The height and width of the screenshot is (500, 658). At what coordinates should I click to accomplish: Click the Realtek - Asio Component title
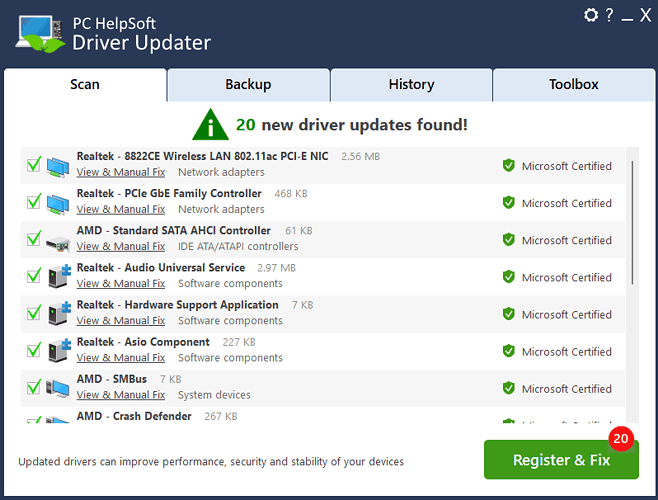point(143,342)
